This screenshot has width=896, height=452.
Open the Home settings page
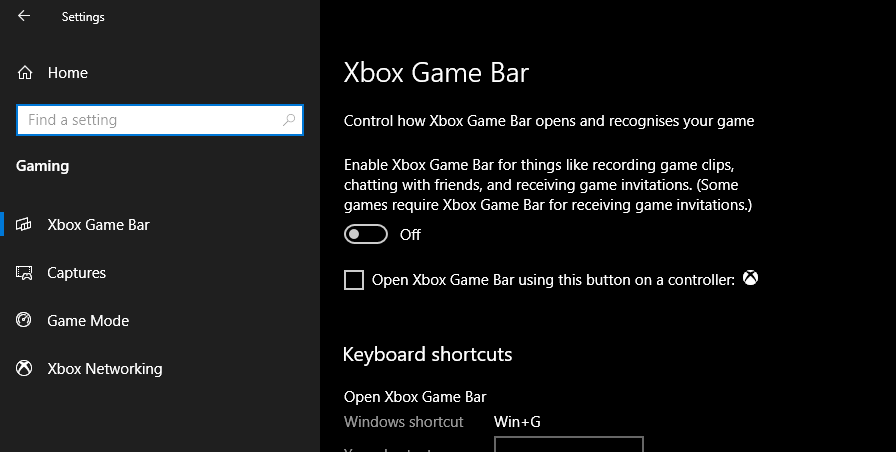point(67,73)
